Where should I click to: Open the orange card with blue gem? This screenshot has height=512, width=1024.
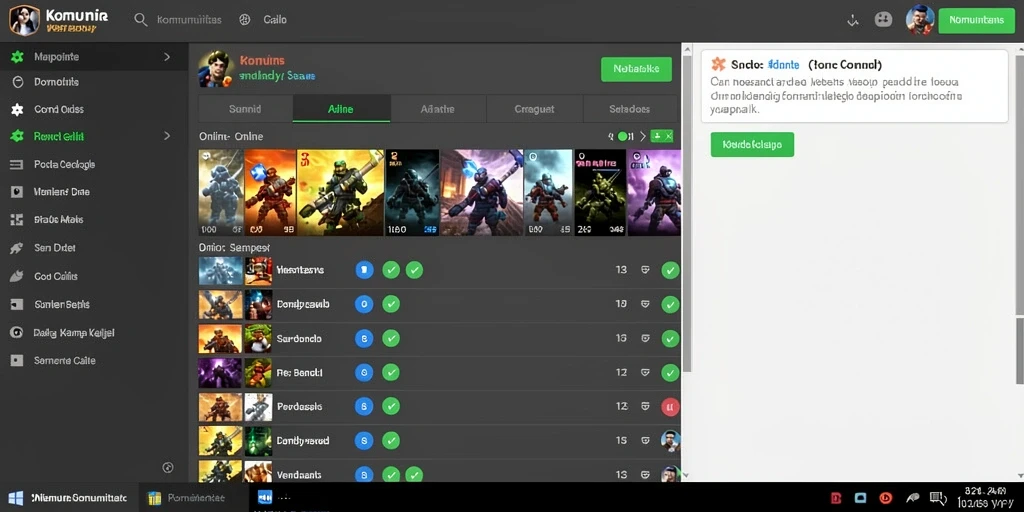point(270,192)
